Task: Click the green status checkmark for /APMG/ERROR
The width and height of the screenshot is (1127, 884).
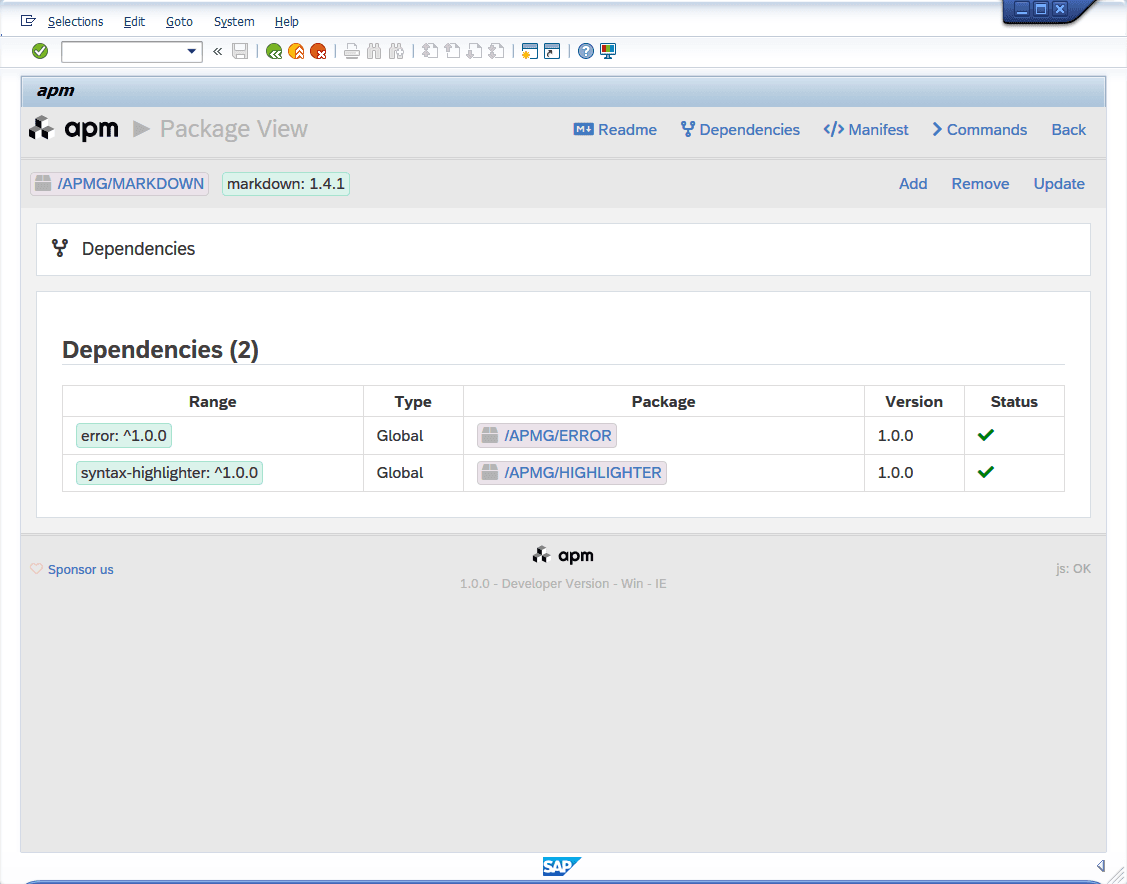Action: click(985, 435)
